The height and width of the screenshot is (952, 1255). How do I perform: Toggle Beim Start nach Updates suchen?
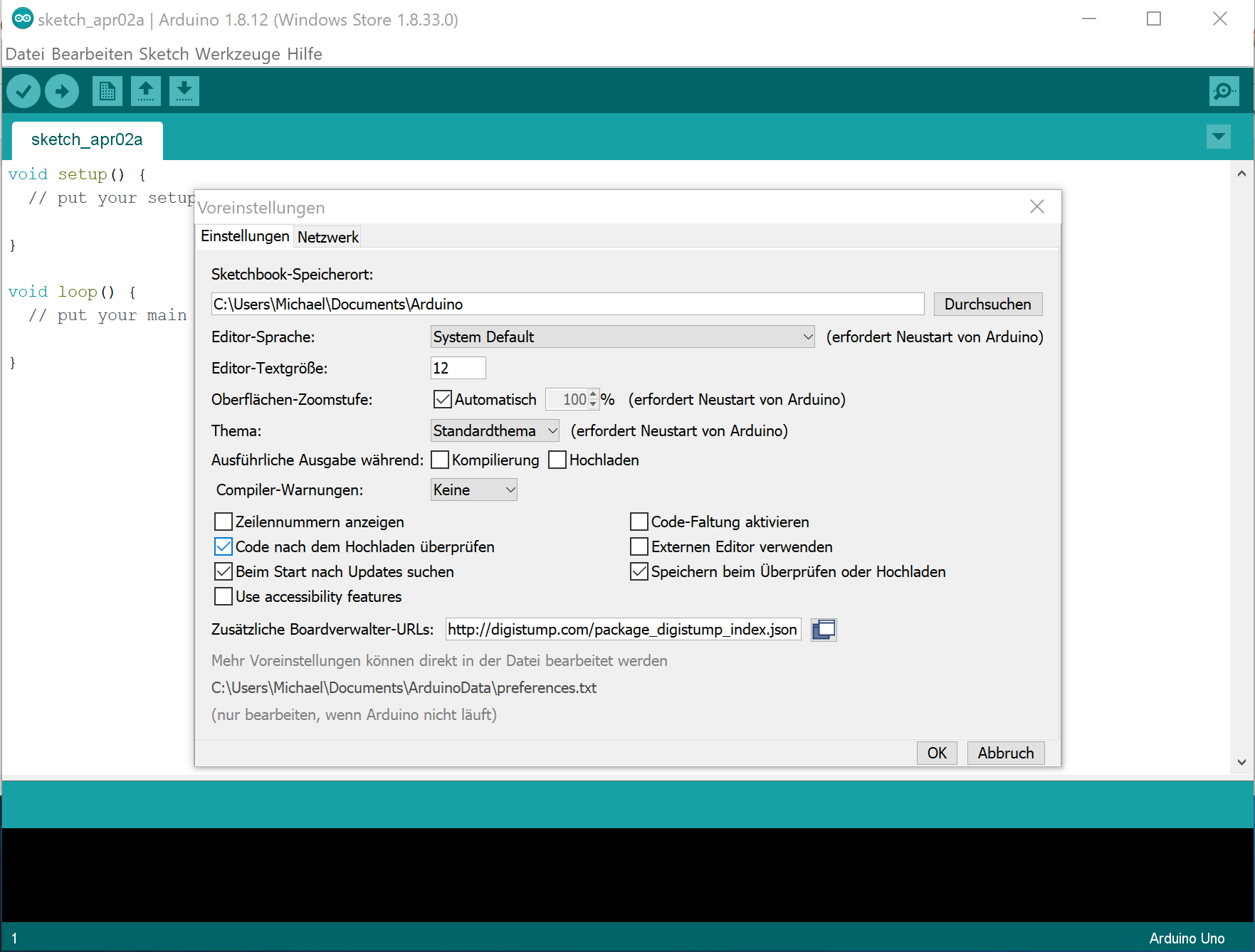point(224,571)
